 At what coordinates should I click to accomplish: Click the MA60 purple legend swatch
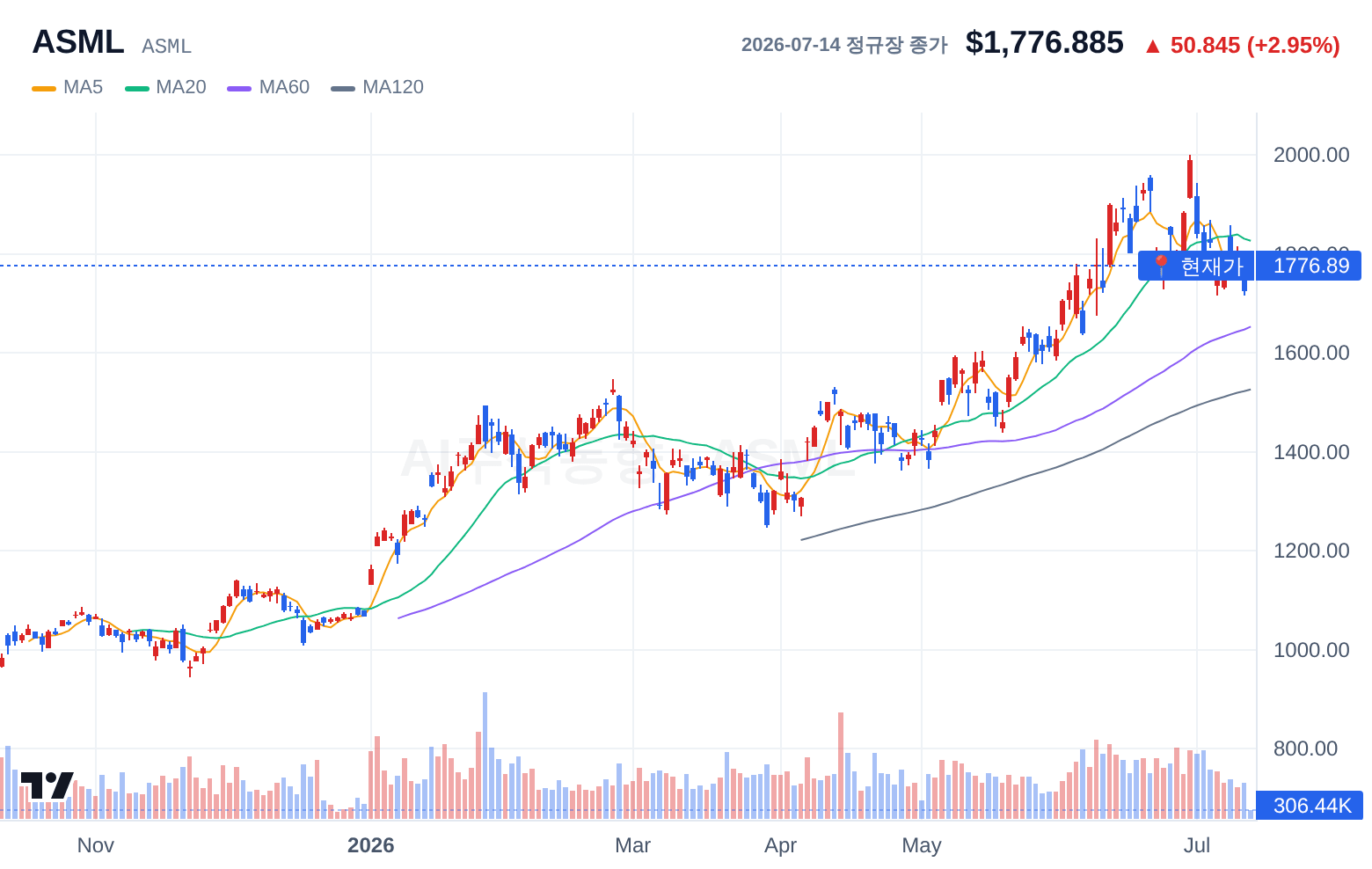point(239,88)
